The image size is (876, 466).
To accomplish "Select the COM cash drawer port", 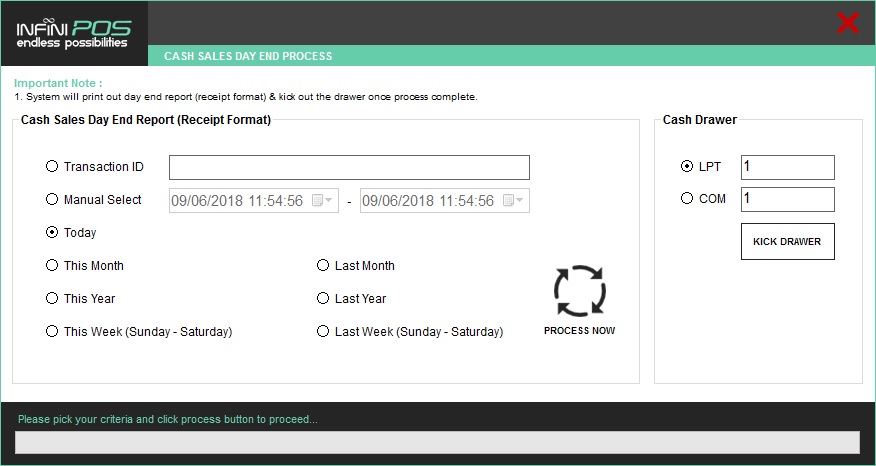I will pyautogui.click(x=687, y=198).
